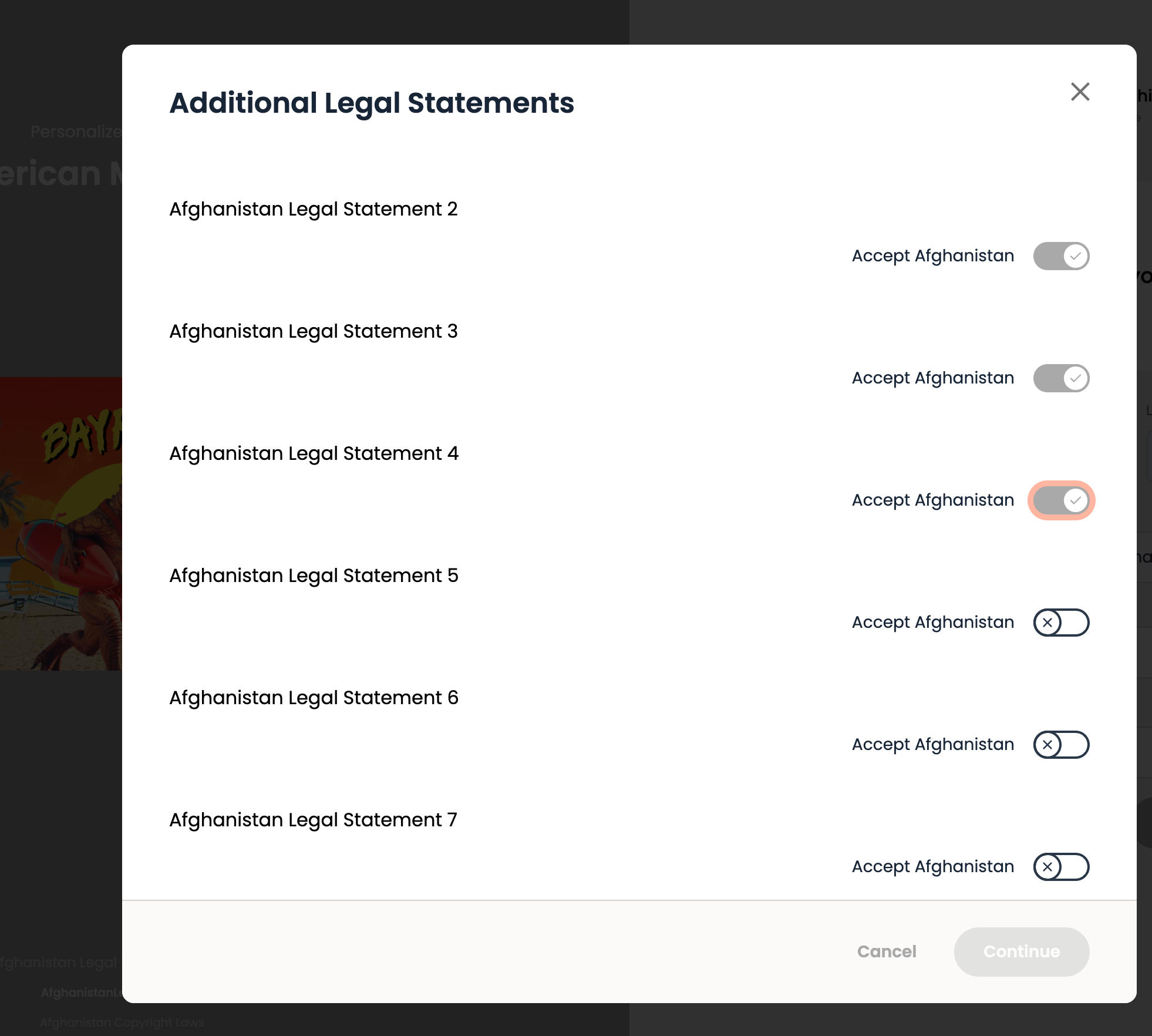Enable the toggle for Legal Statement 5
Viewport: 1152px width, 1036px height.
(x=1061, y=623)
